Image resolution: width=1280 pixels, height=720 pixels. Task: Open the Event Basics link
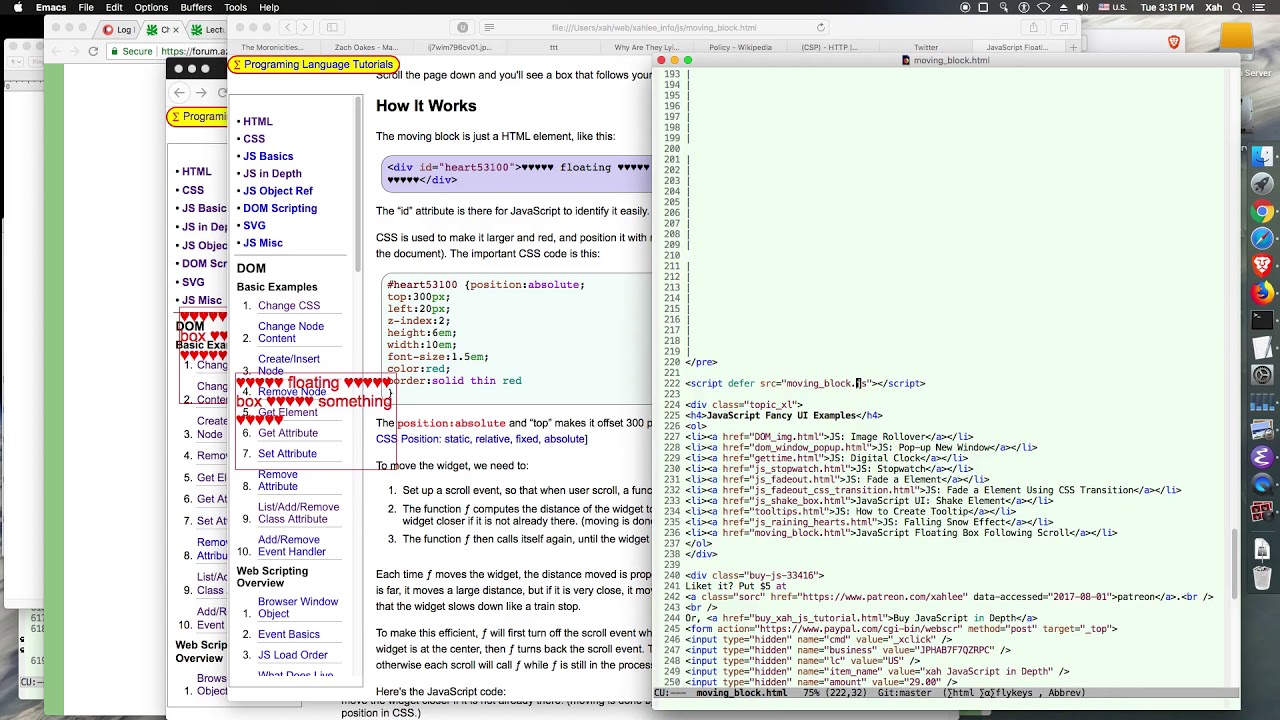[289, 634]
